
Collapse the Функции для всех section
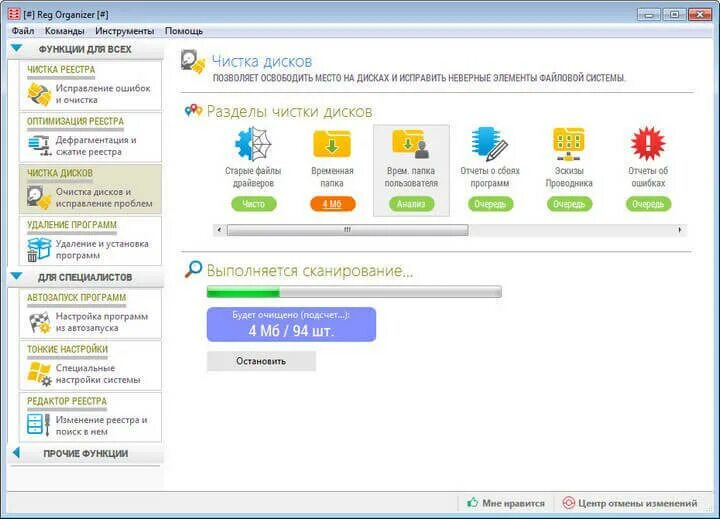[17, 48]
